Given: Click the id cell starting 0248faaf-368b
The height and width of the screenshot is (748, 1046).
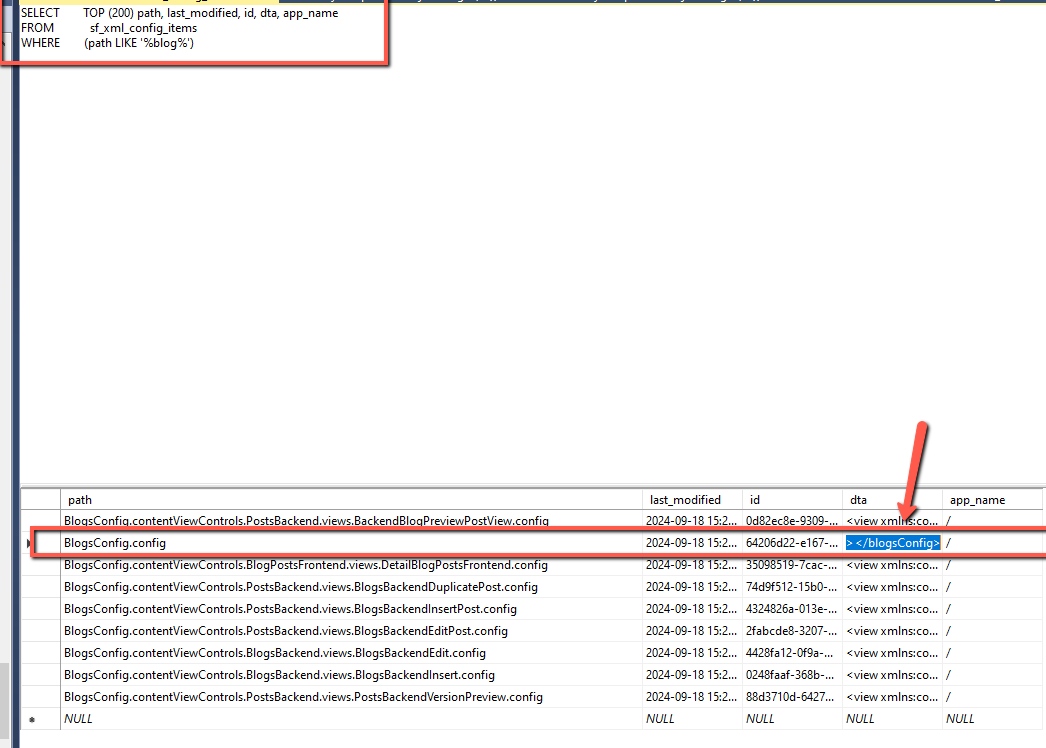Looking at the screenshot, I should click(792, 675).
